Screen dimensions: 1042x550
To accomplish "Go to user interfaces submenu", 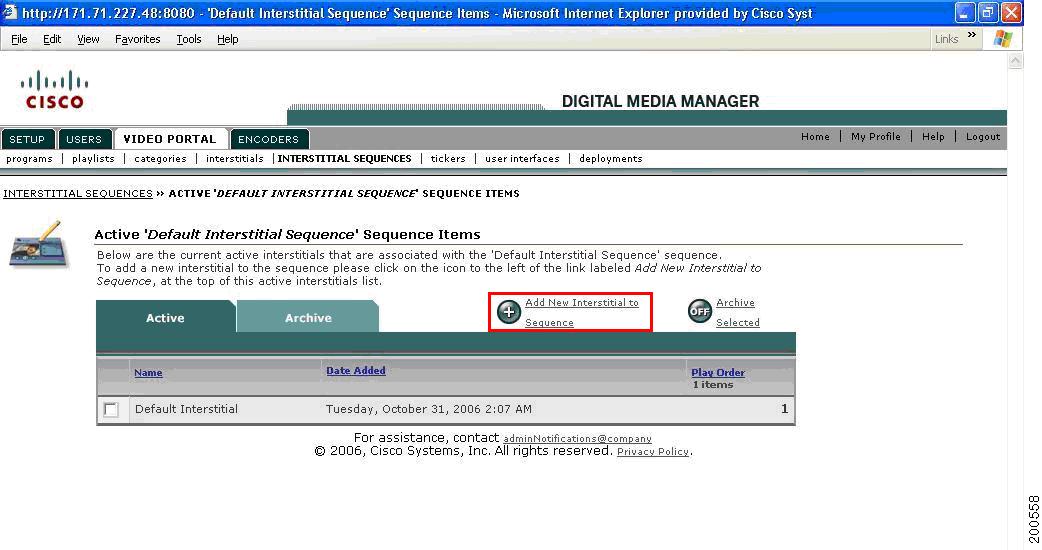I will (x=522, y=159).
